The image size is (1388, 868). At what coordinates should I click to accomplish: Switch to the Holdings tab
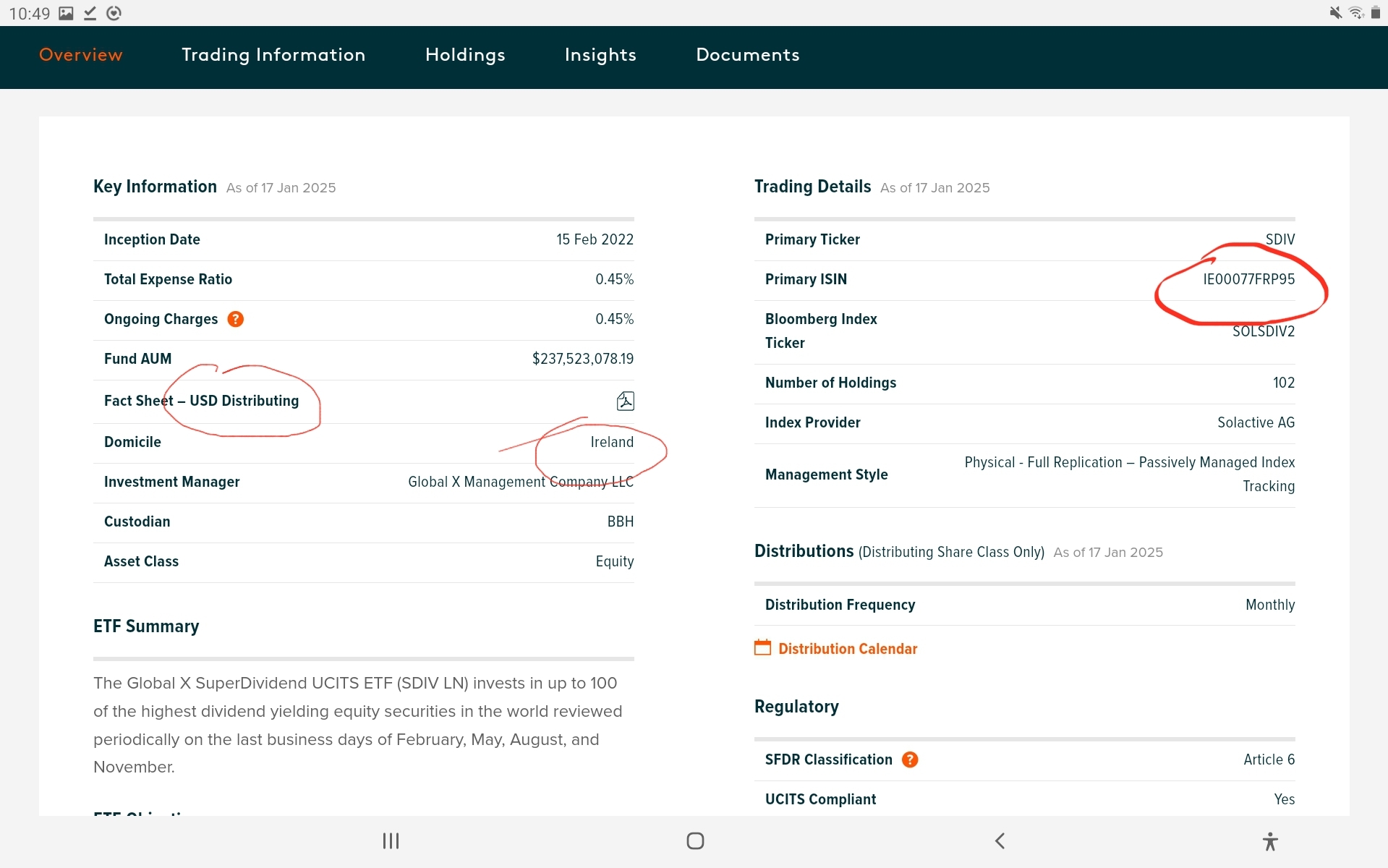pyautogui.click(x=465, y=55)
